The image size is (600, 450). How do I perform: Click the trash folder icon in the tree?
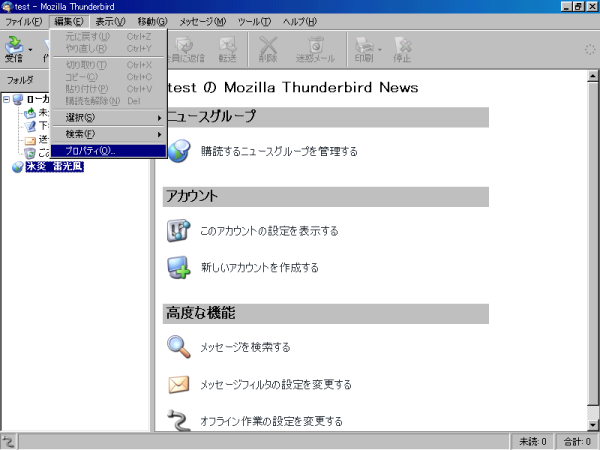point(30,153)
